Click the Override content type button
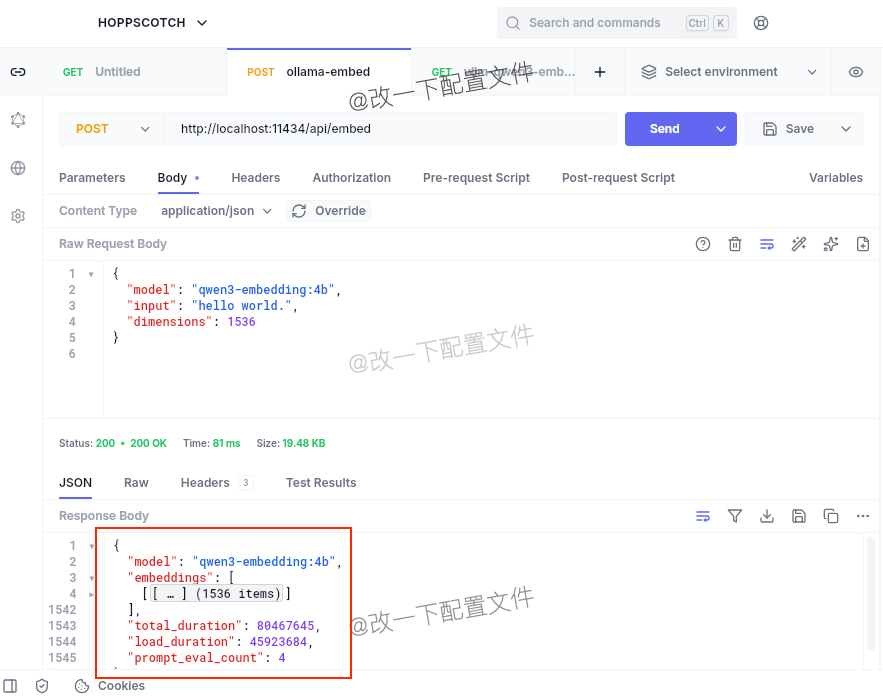The width and height of the screenshot is (883, 698). coord(329,211)
